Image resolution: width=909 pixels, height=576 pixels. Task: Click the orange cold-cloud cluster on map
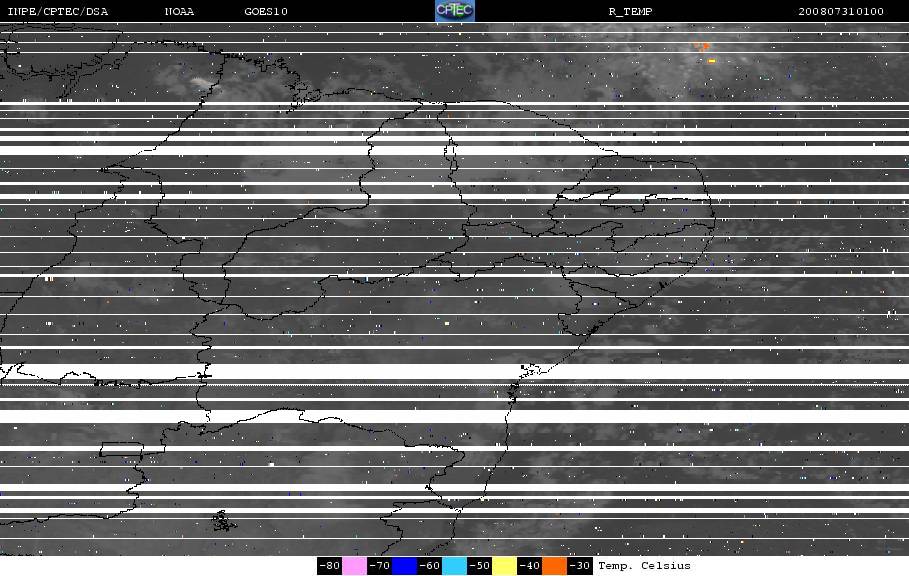pos(703,47)
